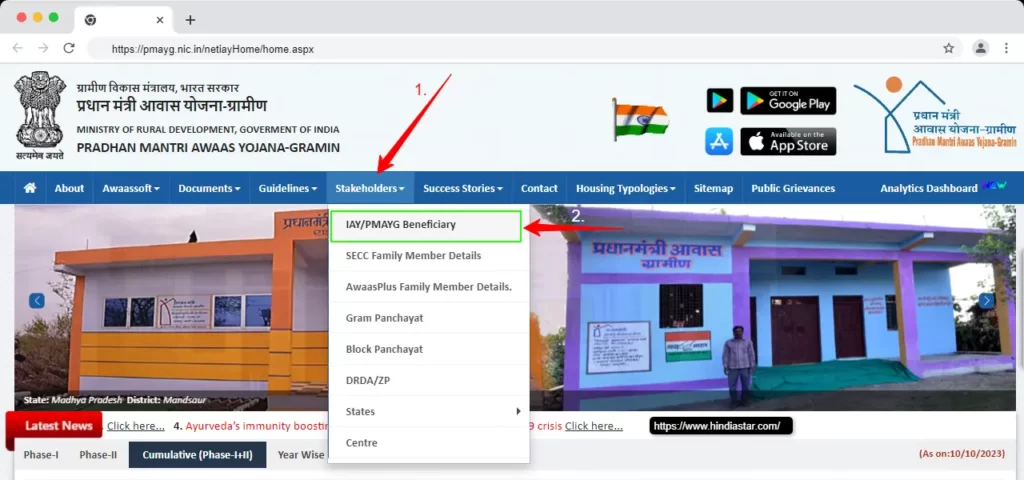The width and height of the screenshot is (1024, 480).
Task: Collapse the Stakeholders dropdown menu
Action: [370, 188]
